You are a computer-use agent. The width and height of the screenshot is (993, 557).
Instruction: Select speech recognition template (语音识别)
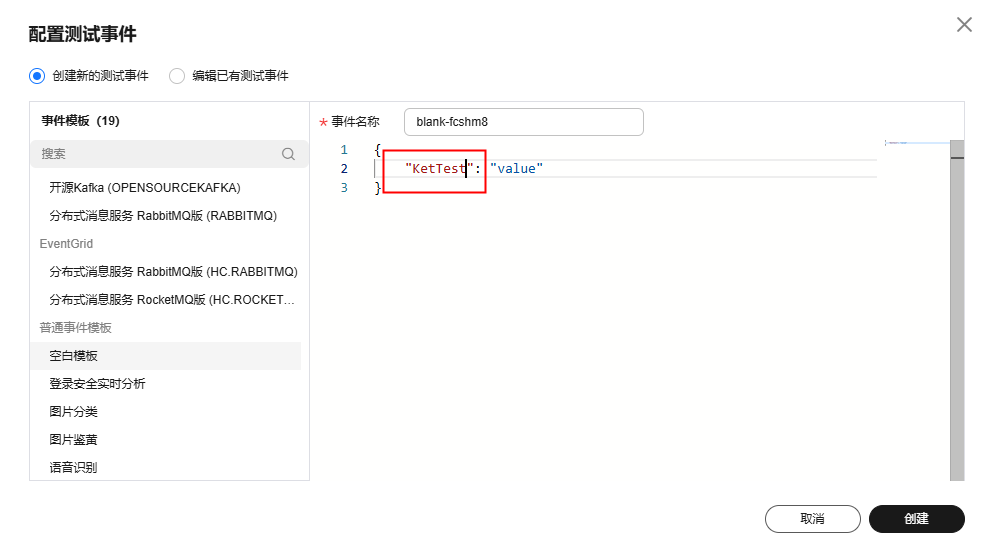[74, 468]
